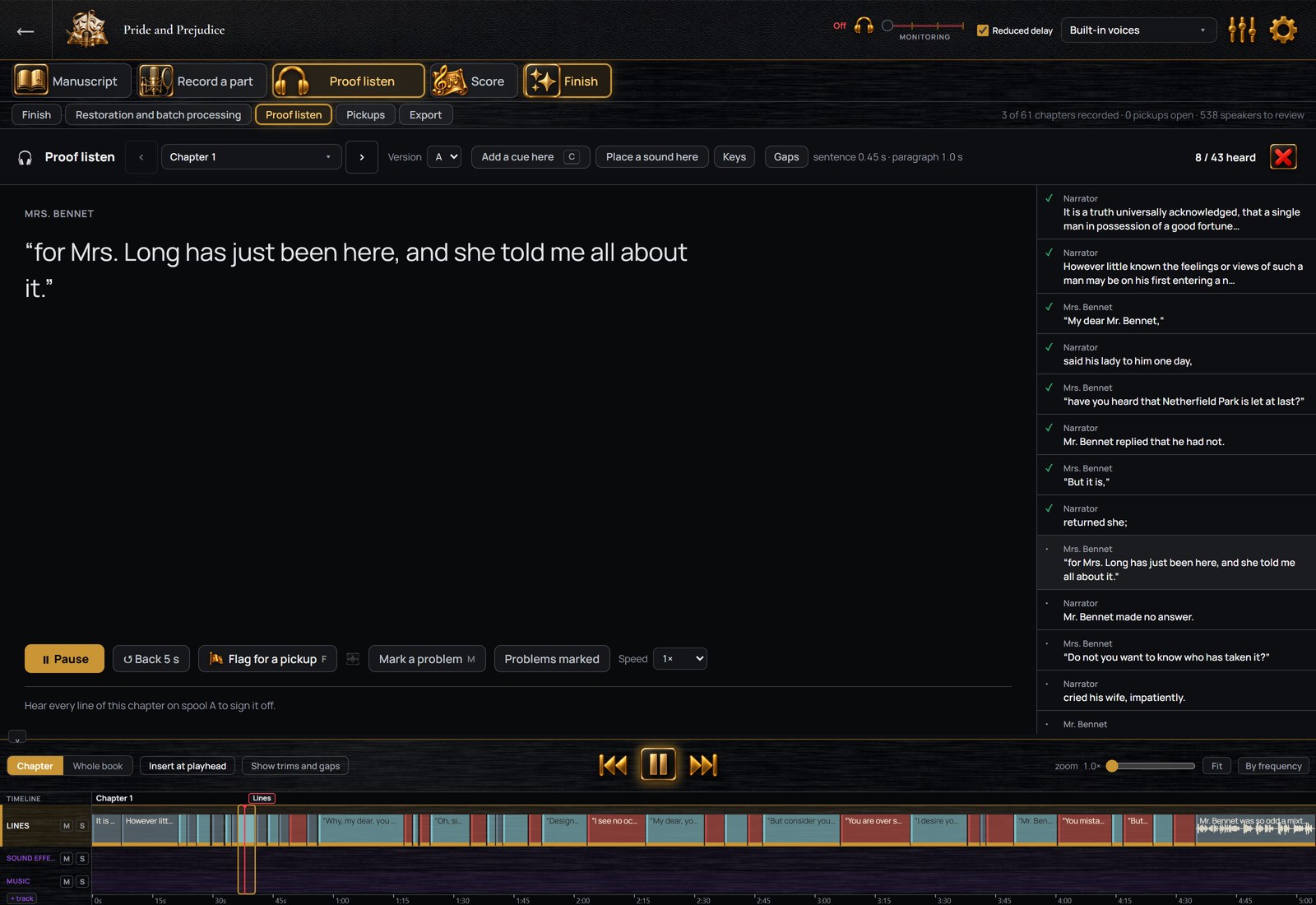This screenshot has width=1316, height=905.
Task: Solo the Sound Effects track
Action: [82, 859]
